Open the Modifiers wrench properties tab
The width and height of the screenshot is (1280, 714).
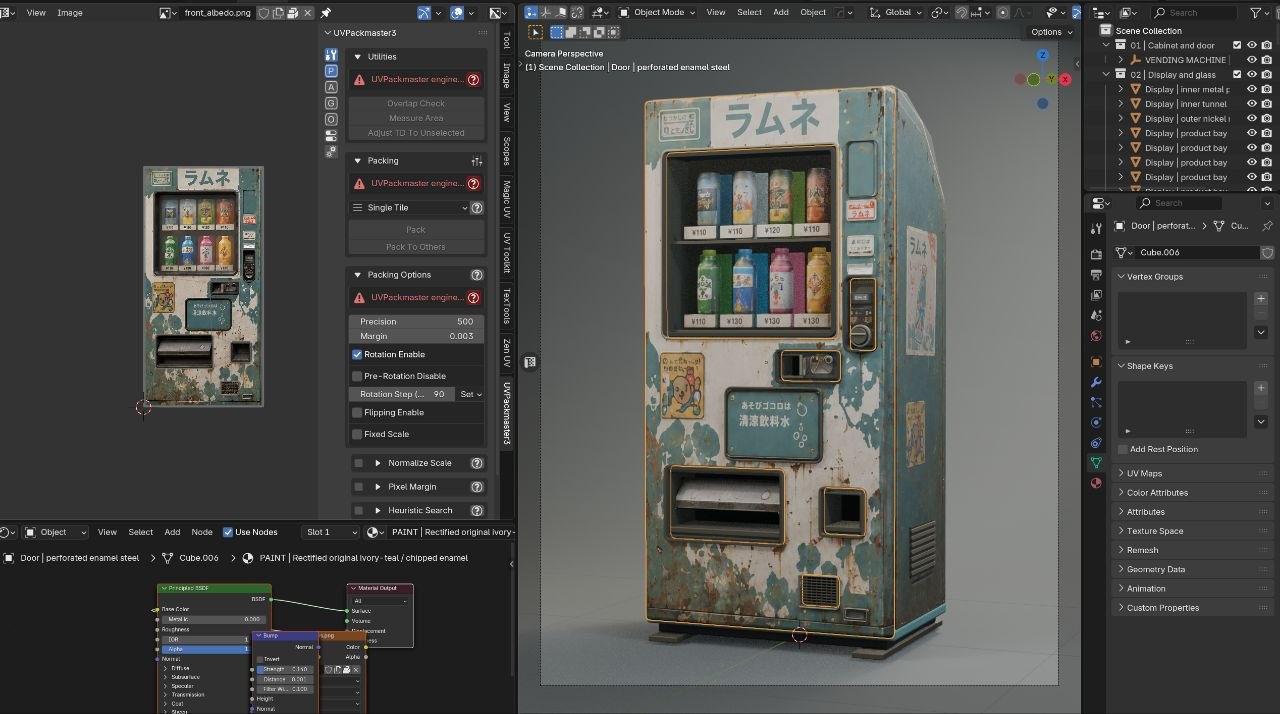pos(1096,382)
